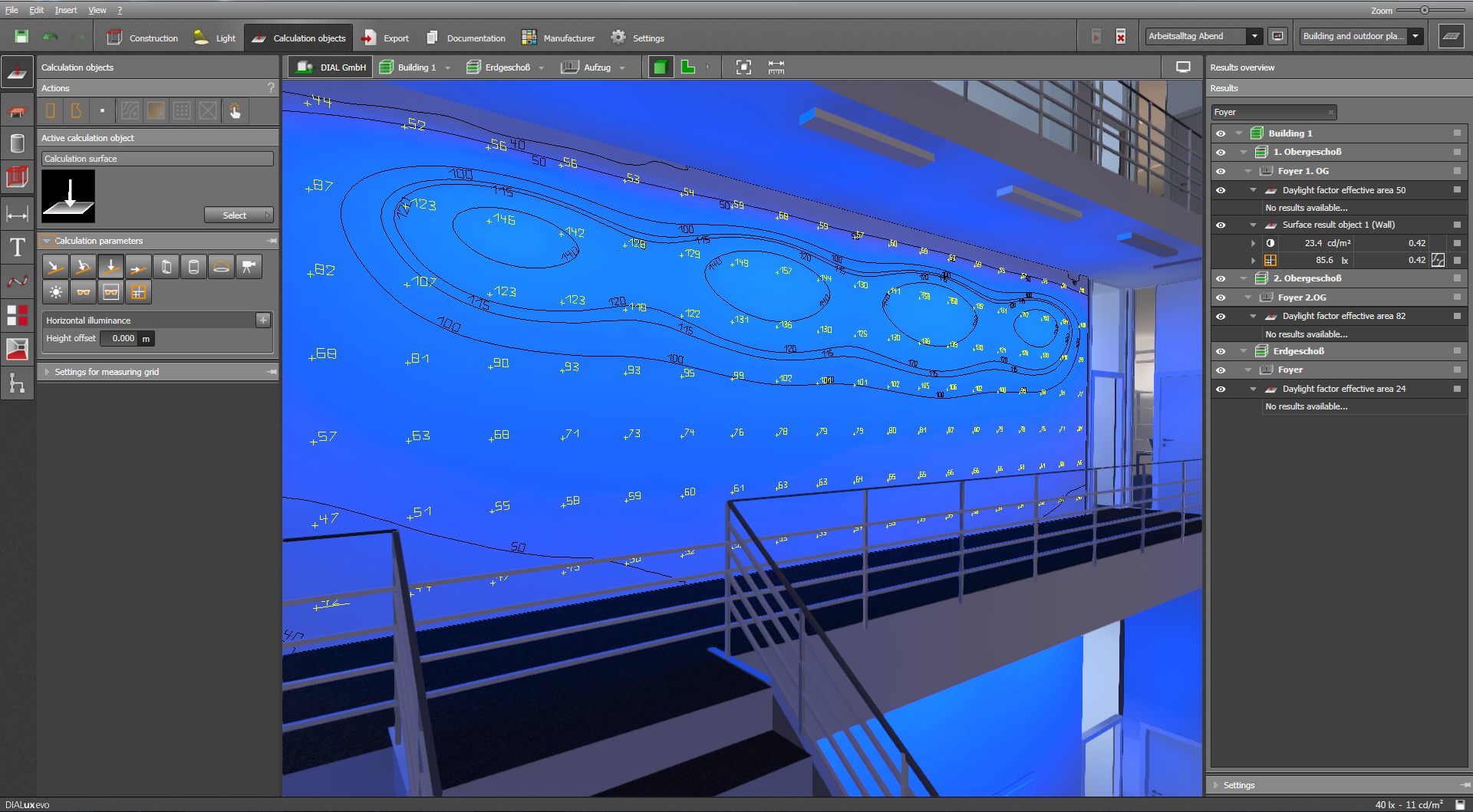Select the cylinder sidebar tool
Image resolution: width=1473 pixels, height=812 pixels.
(x=17, y=143)
